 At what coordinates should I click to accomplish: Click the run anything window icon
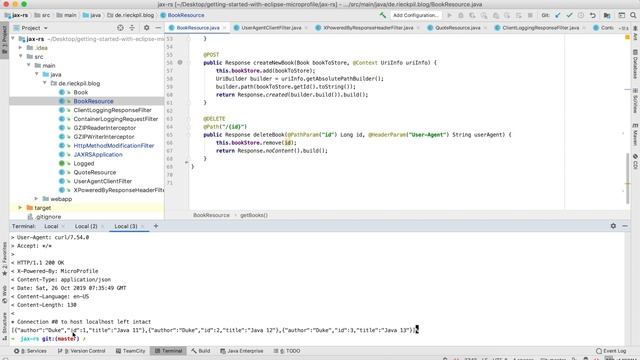(622, 15)
